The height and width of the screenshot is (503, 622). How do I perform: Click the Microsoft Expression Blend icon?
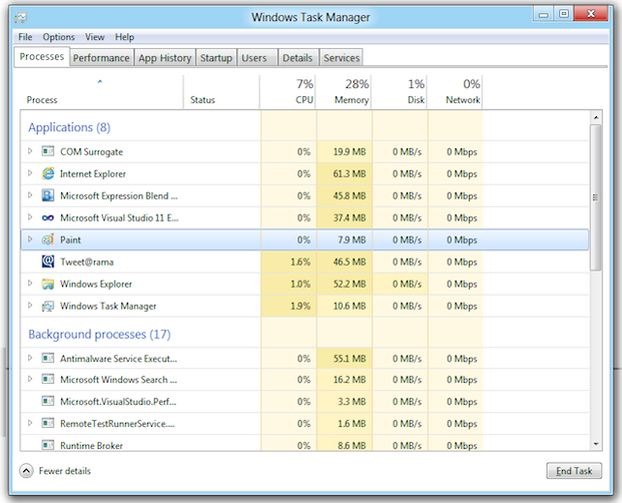pos(48,195)
